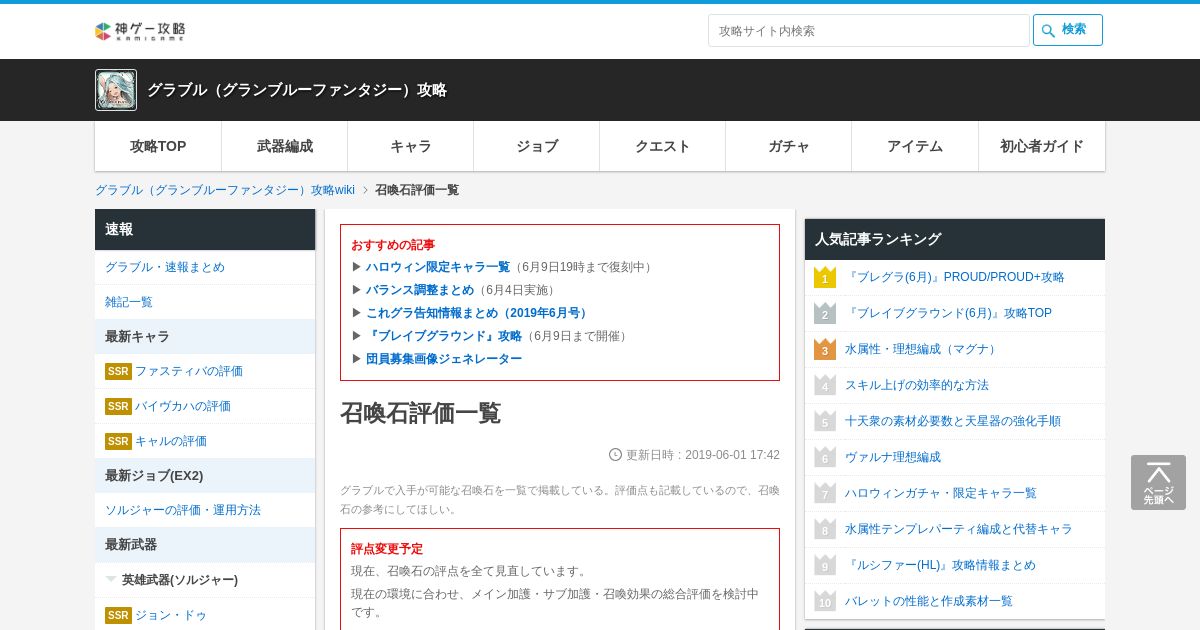The image size is (1200, 630).
Task: Open 『ブレイブグラウンド』攻略 recommended link
Action: tap(444, 336)
